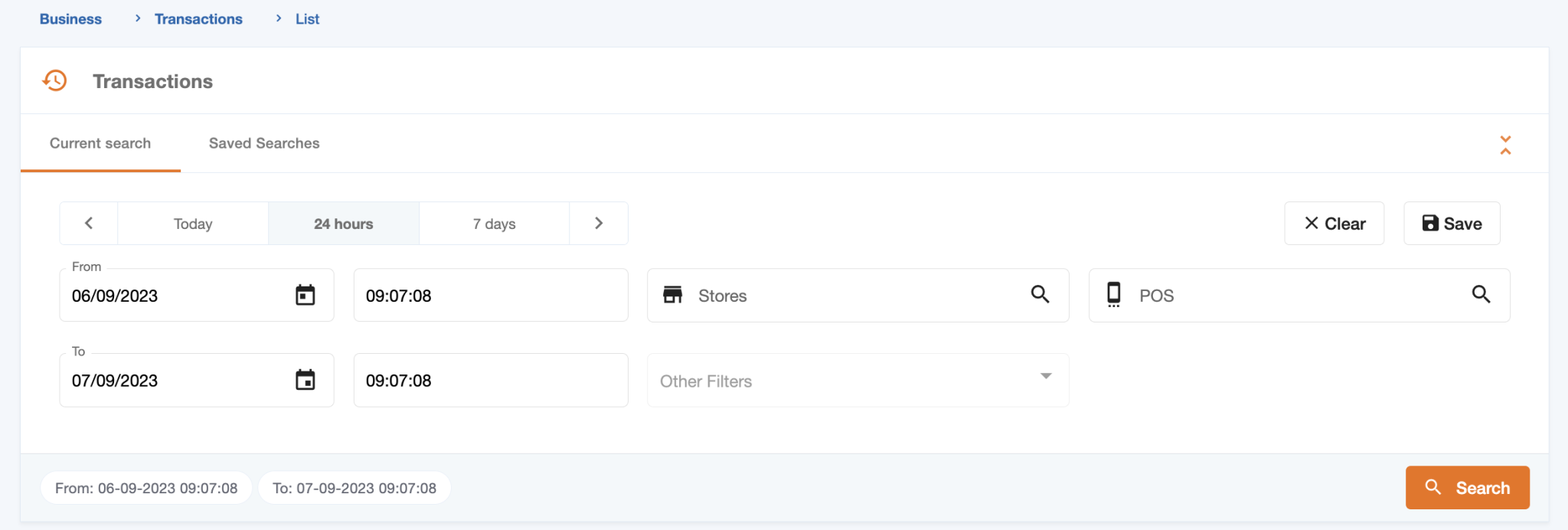Click the orange Search button
Screen dimensions: 1568x530
tap(1467, 487)
